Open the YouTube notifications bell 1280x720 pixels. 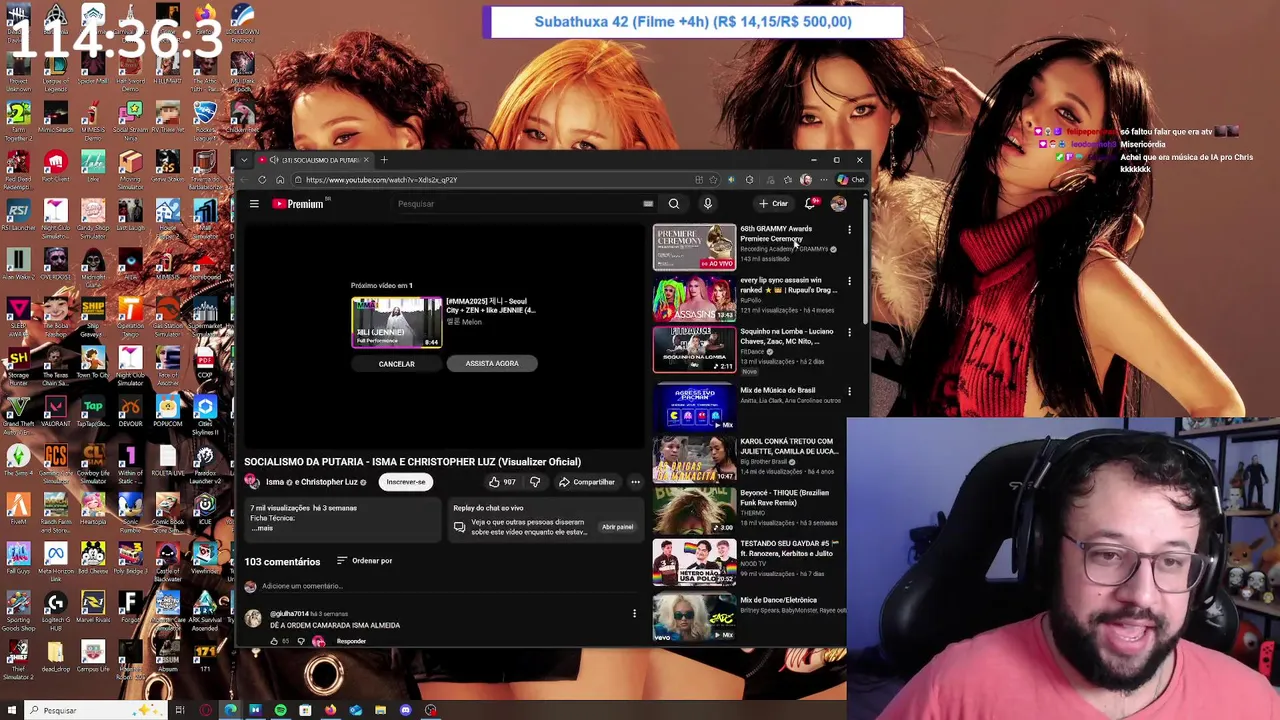811,204
